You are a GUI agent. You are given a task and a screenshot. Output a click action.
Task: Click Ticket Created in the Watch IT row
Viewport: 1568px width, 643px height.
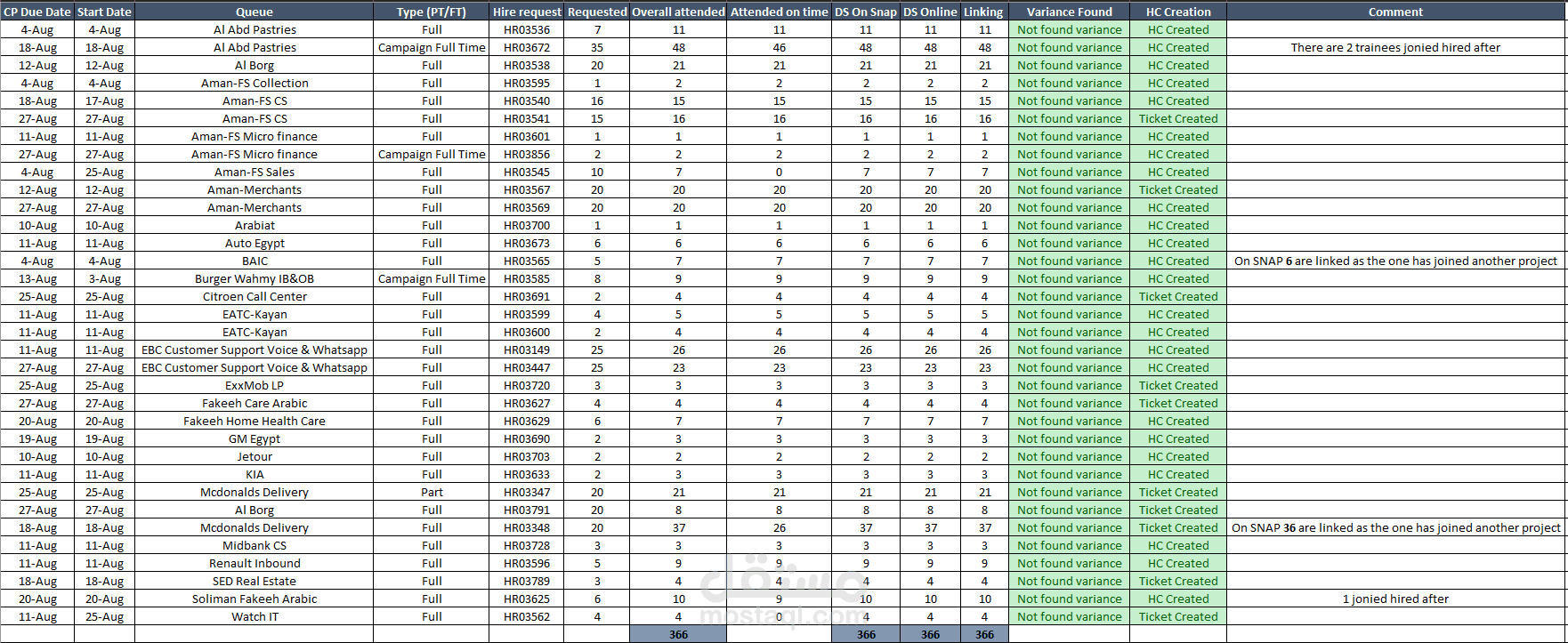coord(1178,616)
